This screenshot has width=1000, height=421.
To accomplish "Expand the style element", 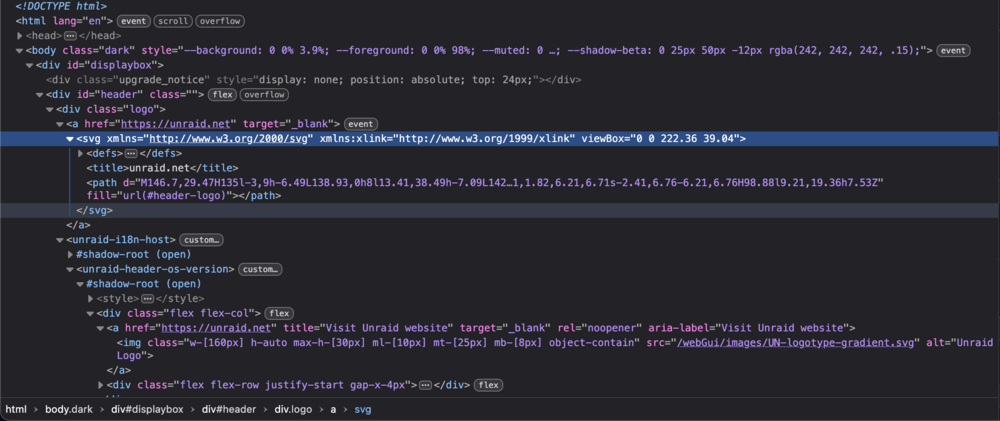I will point(91,299).
